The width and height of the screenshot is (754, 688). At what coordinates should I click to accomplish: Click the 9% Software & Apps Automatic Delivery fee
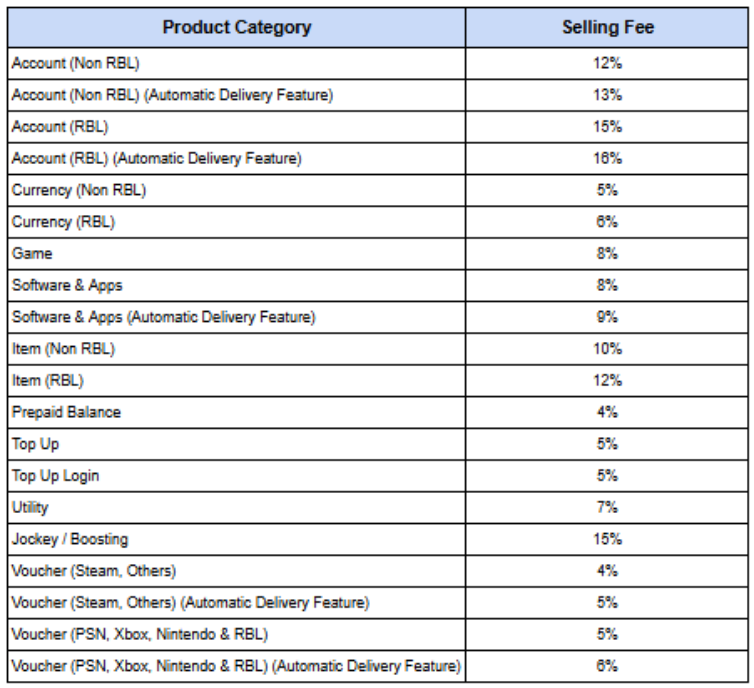(609, 318)
